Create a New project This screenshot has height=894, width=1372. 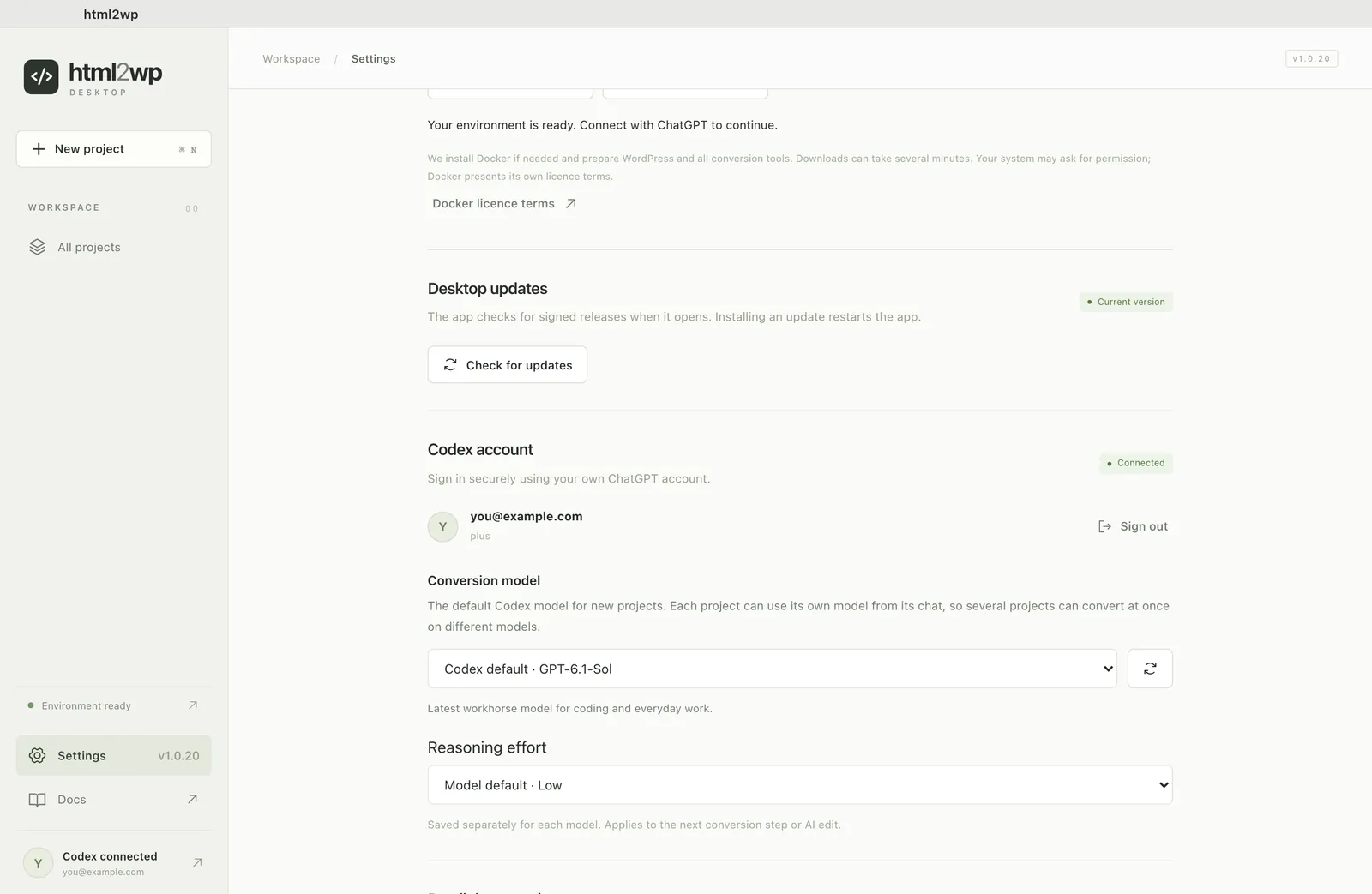pyautogui.click(x=113, y=149)
